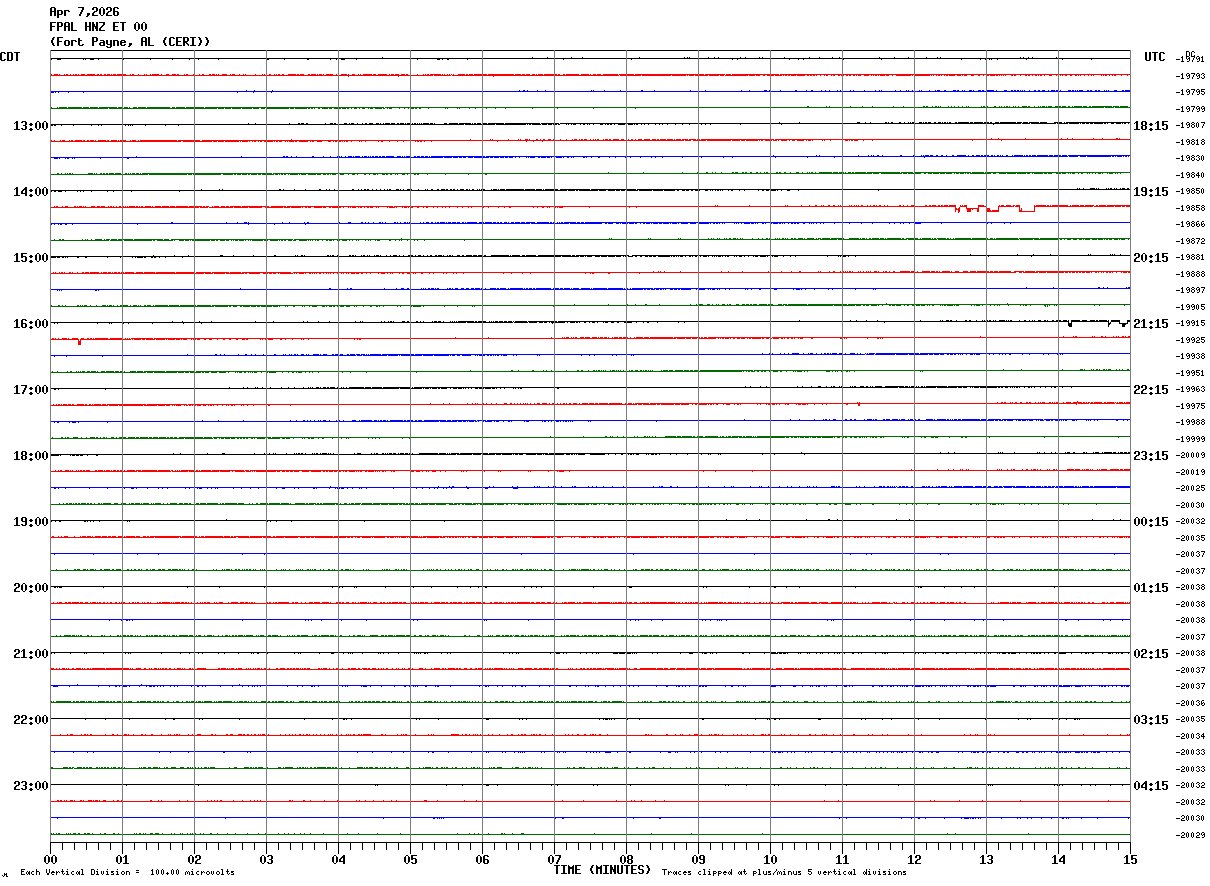Select the 16:00 CDT time label
Screen dimensions: 1210x886
[31, 324]
